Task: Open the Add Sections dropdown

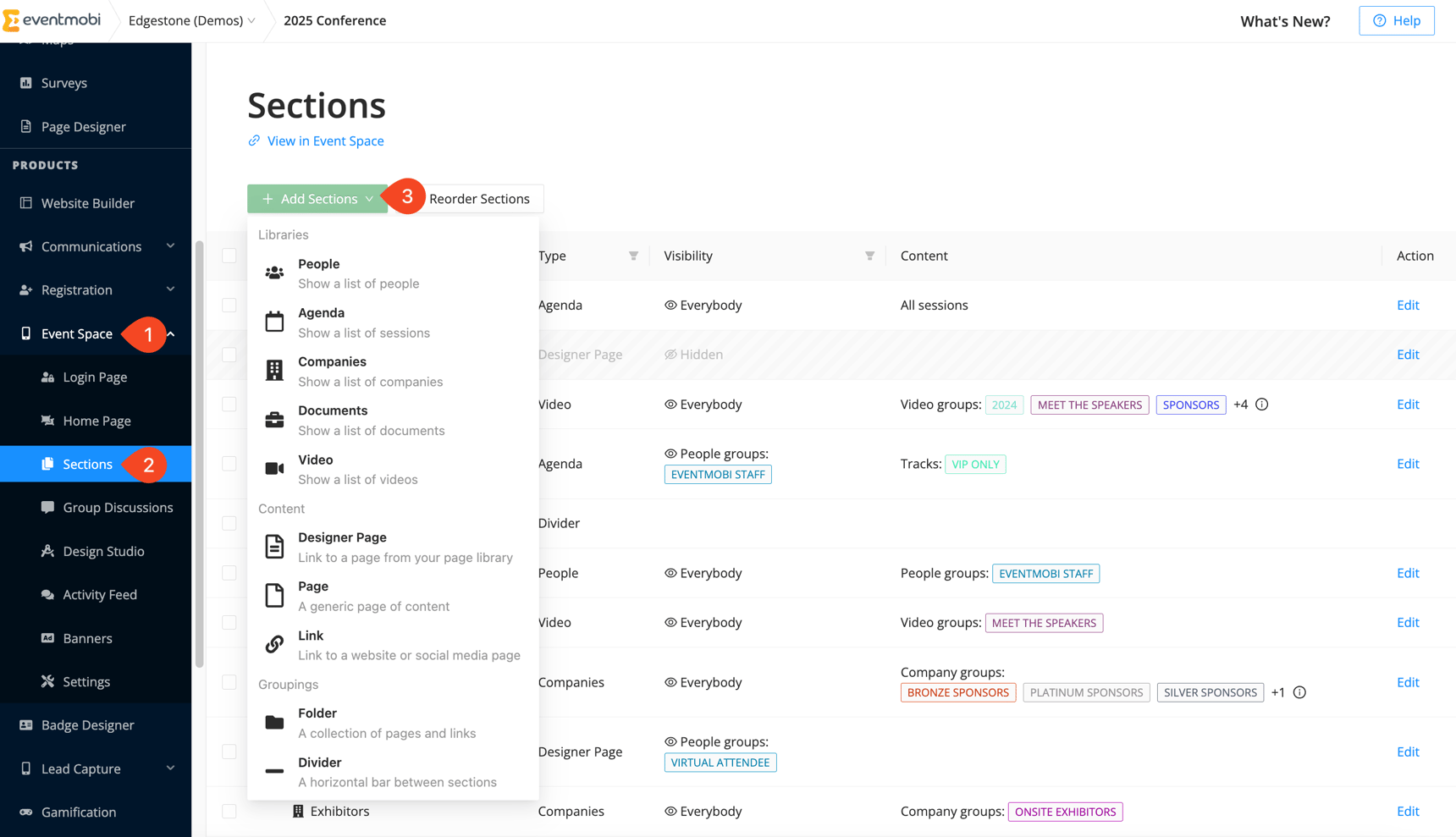Action: [317, 198]
